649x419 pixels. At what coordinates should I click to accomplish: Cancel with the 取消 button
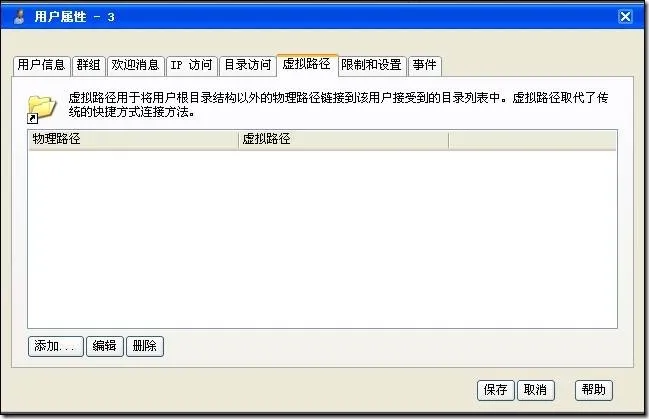point(536,390)
